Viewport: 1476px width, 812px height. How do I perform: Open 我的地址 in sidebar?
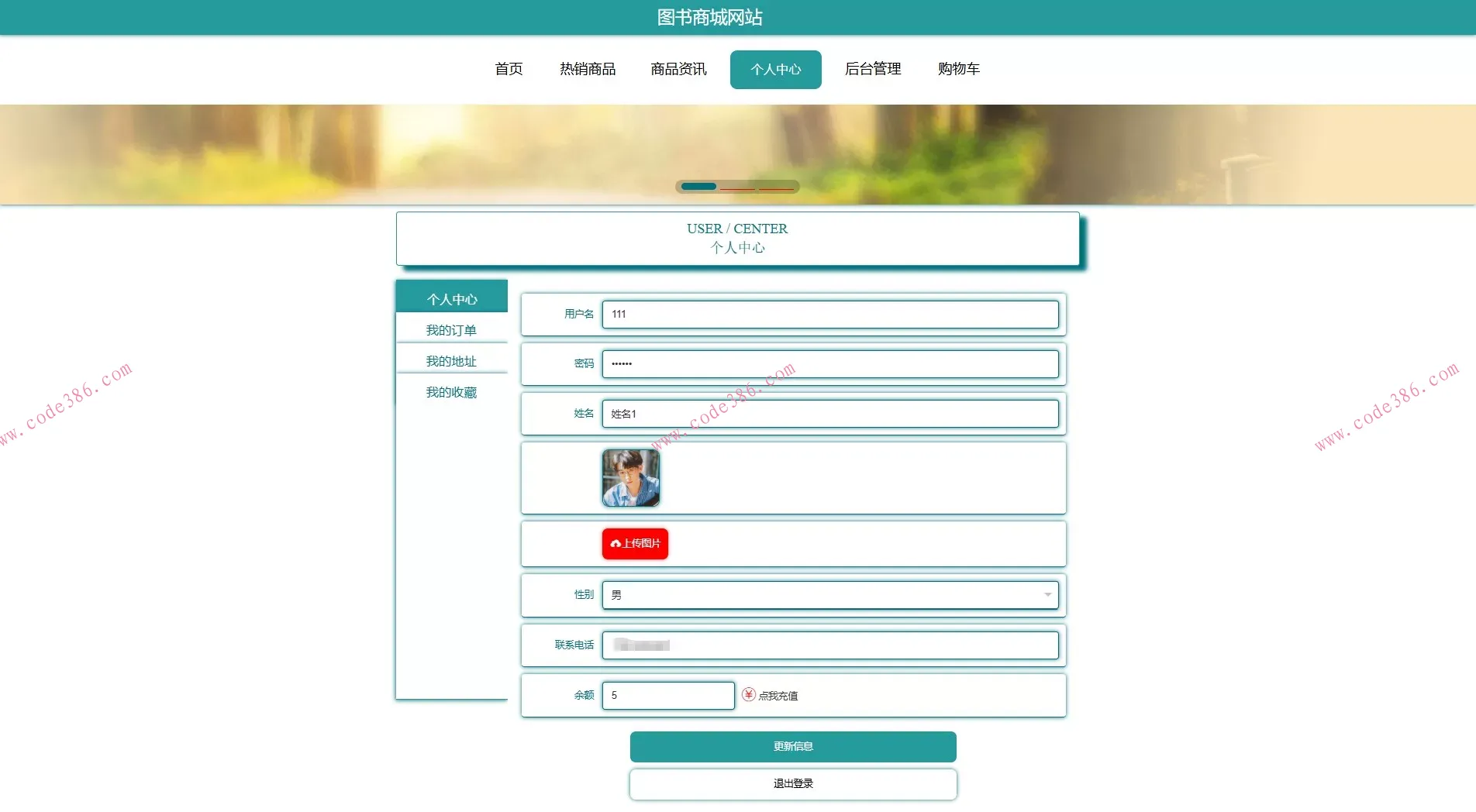click(x=451, y=361)
